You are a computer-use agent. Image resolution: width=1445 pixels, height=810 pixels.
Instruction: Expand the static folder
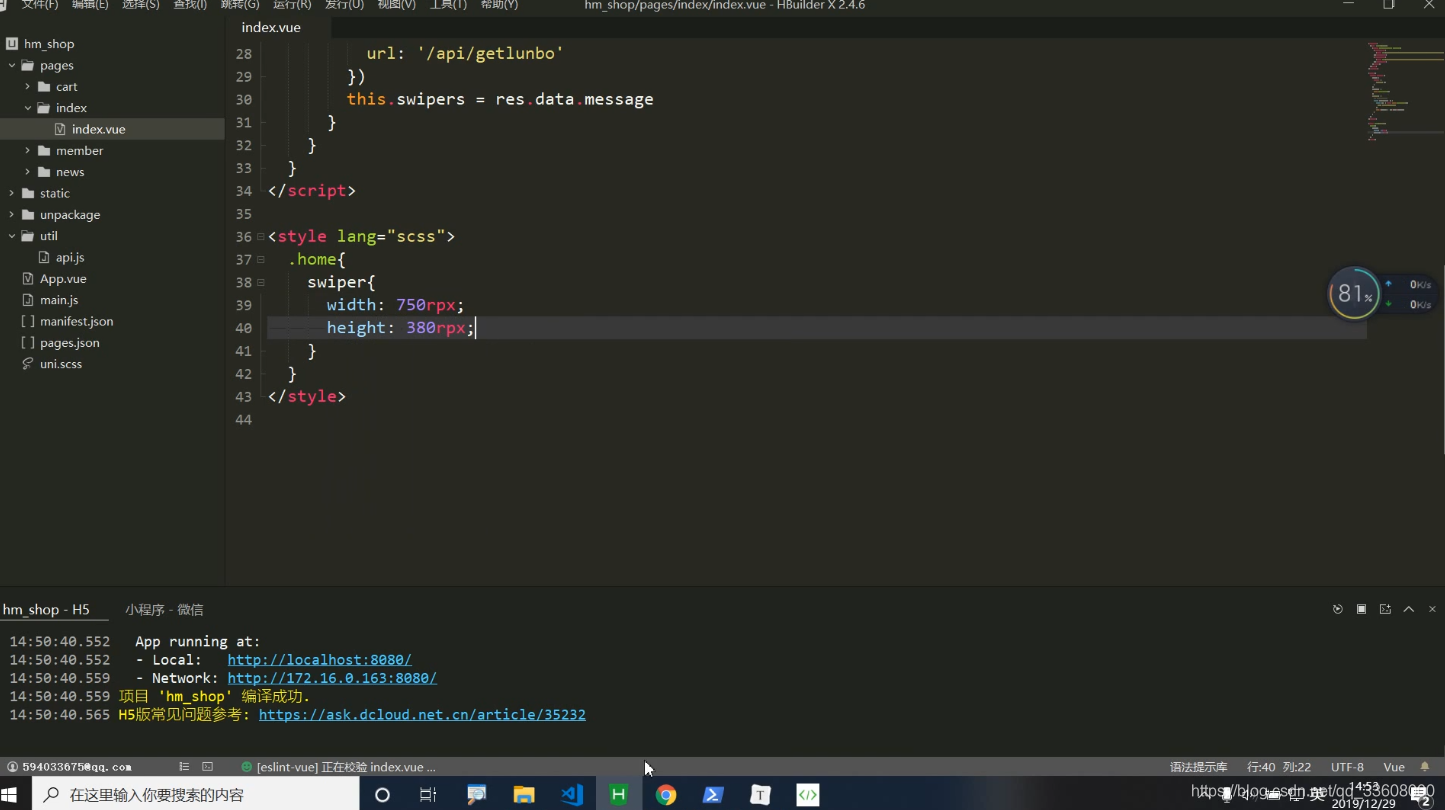click(x=12, y=193)
